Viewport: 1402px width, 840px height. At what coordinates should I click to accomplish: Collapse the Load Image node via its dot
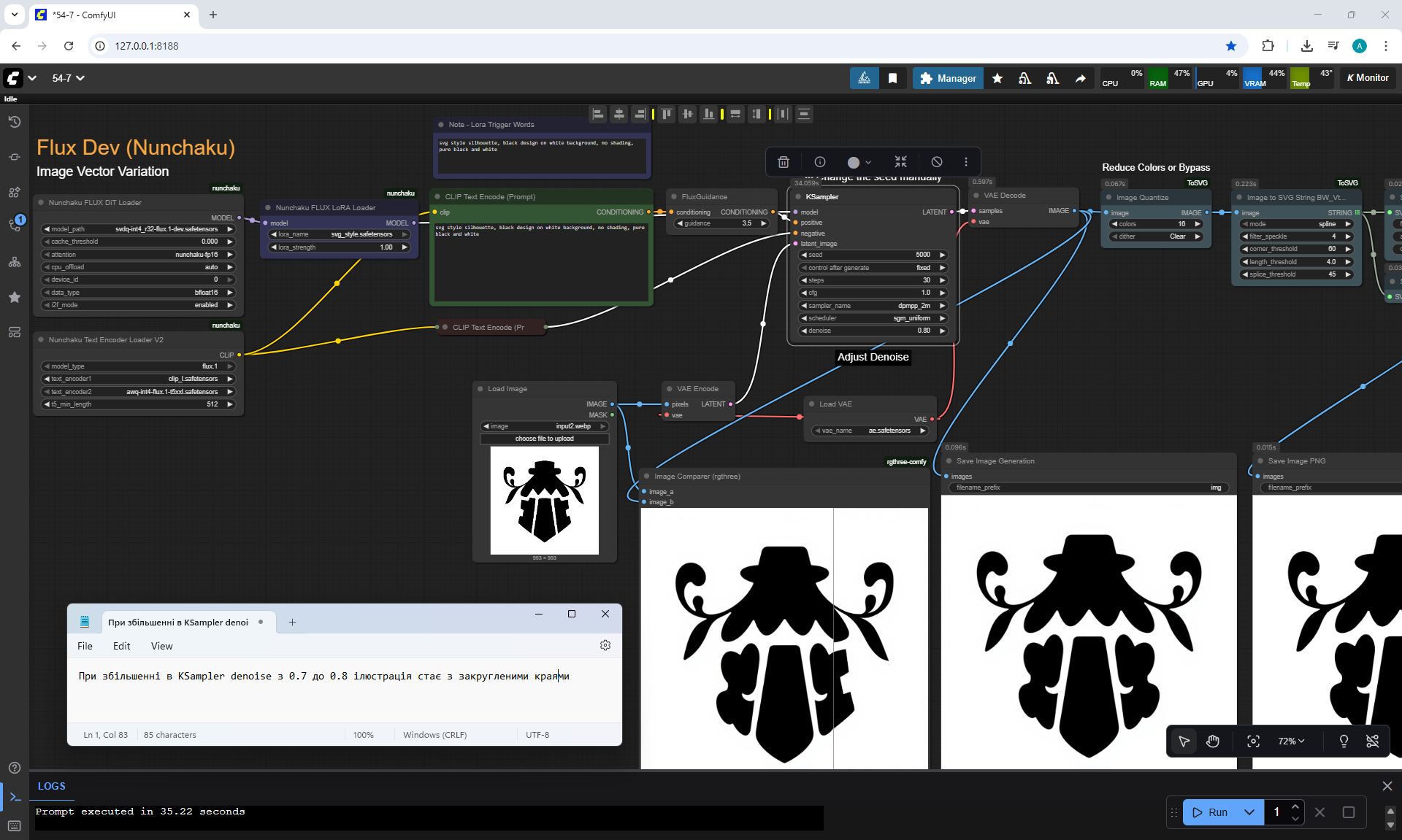(481, 389)
